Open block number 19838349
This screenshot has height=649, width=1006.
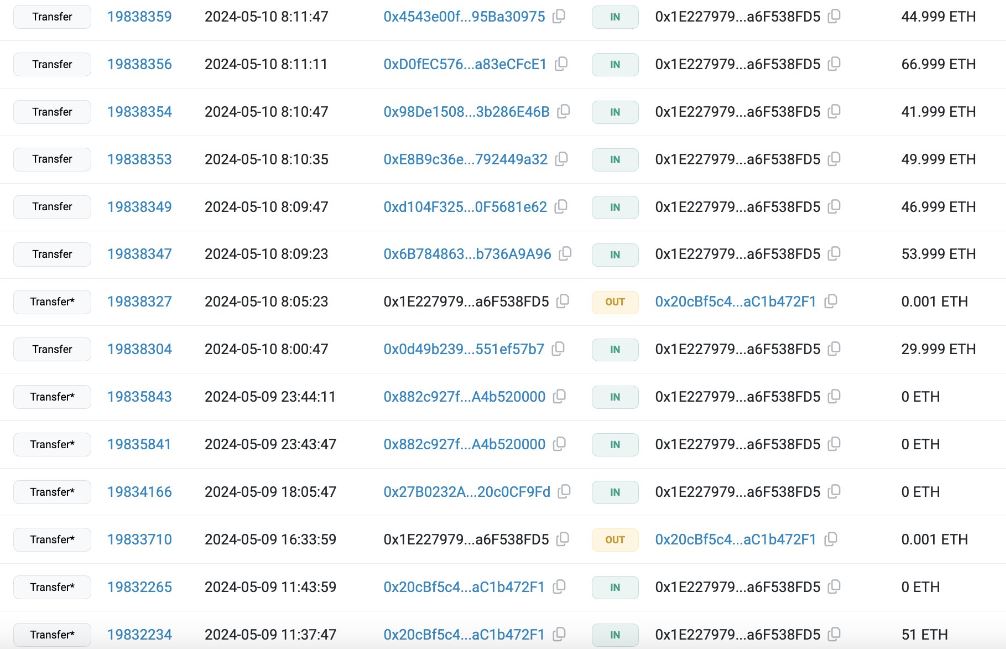pyautogui.click(x=139, y=206)
